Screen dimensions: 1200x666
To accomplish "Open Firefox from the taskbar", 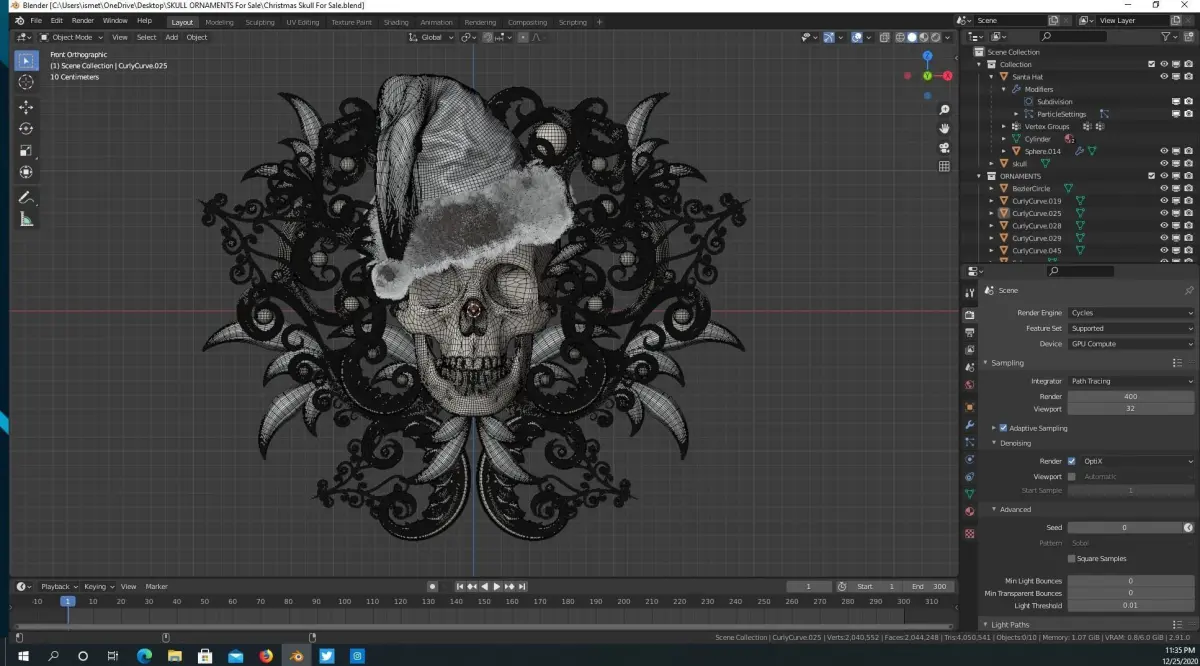I will click(x=266, y=656).
